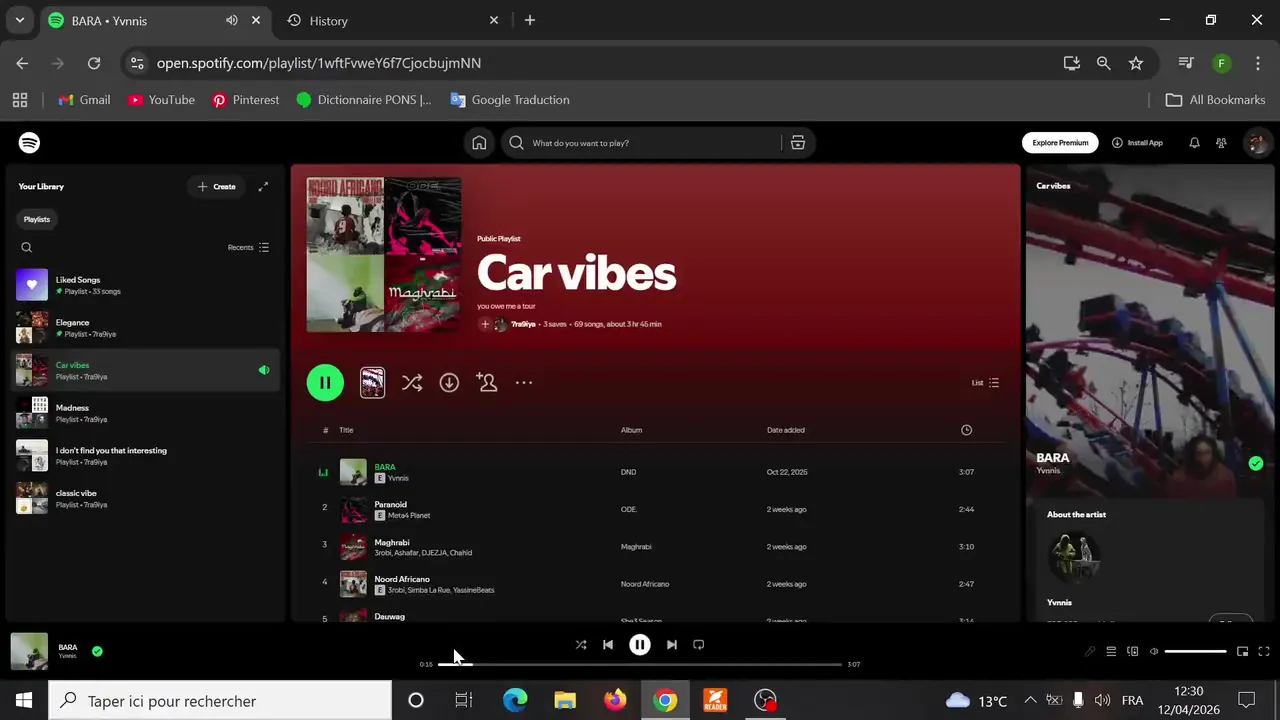Open 'I don't find you that interesting' playlist
Viewport: 1280px width, 720px height.
pos(145,456)
